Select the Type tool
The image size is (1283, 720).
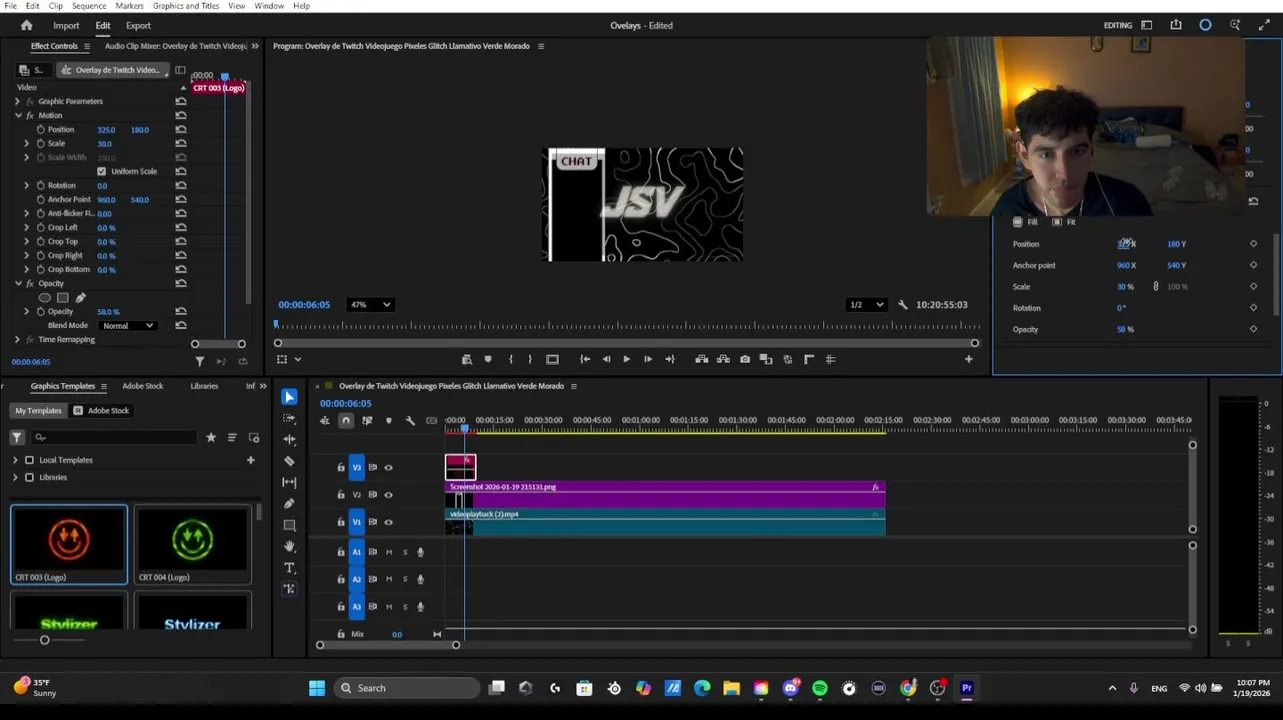[289, 567]
